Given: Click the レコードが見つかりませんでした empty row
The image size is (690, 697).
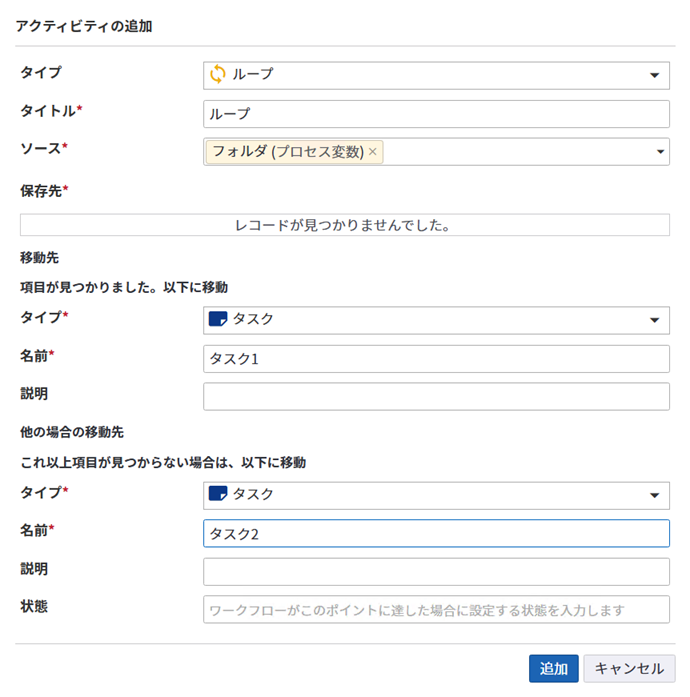Looking at the screenshot, I should click(x=344, y=225).
